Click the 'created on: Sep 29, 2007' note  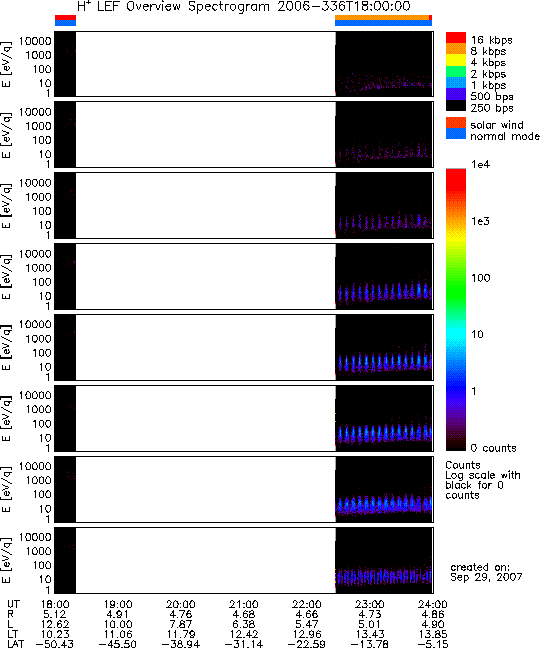[486, 572]
